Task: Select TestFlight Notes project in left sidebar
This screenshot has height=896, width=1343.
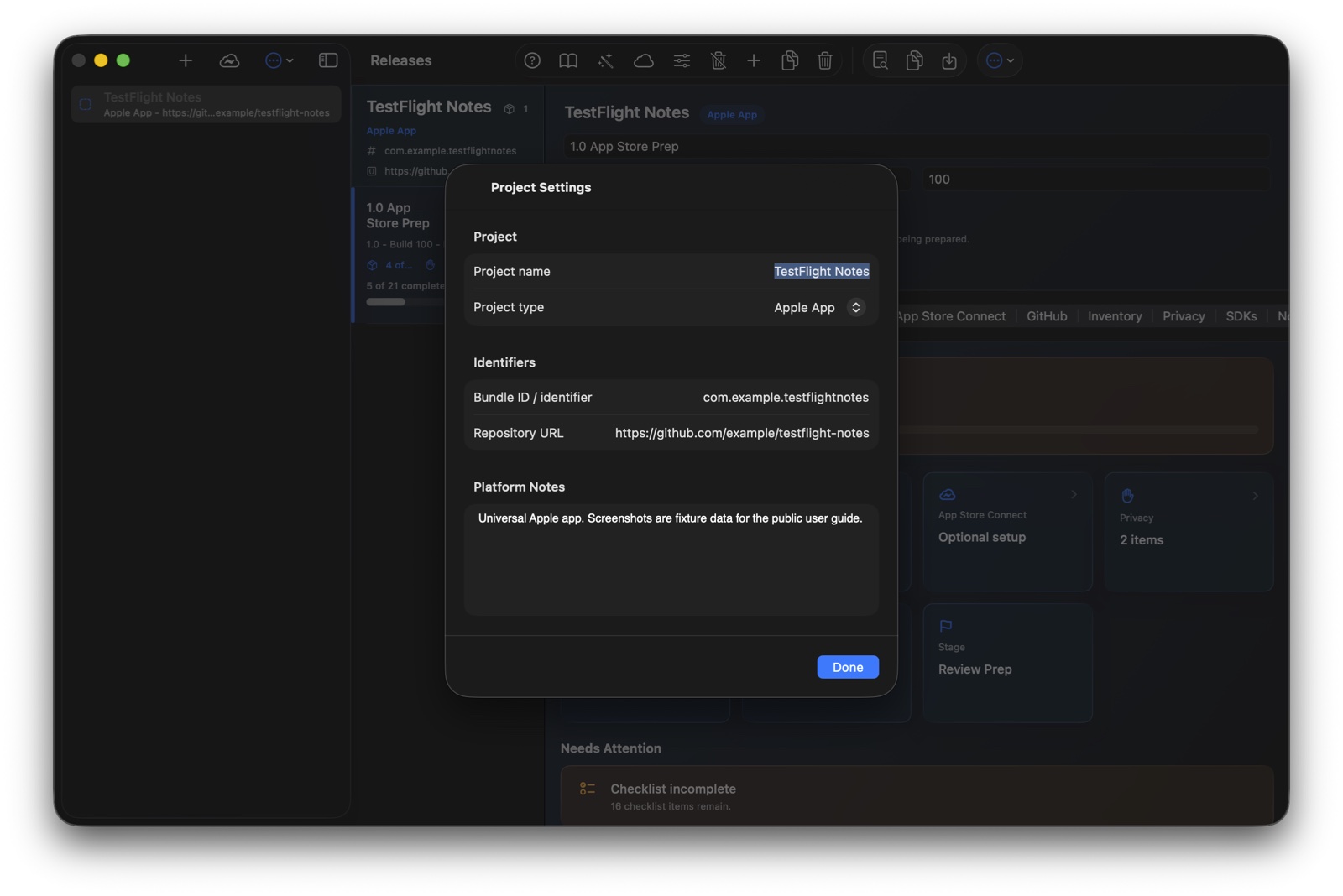Action: [206, 104]
